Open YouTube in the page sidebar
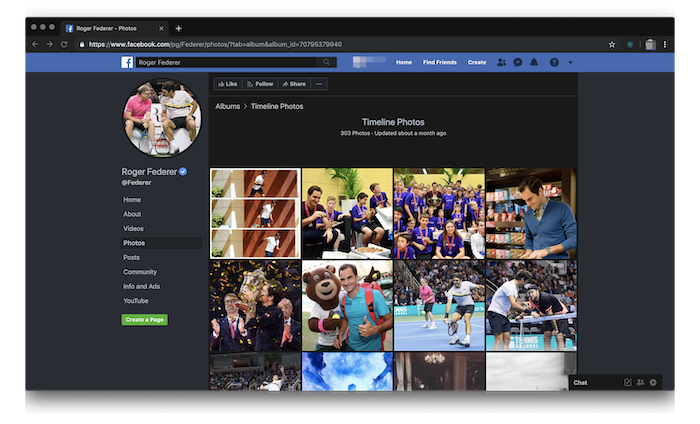Viewport: 700px width, 424px height. (135, 301)
